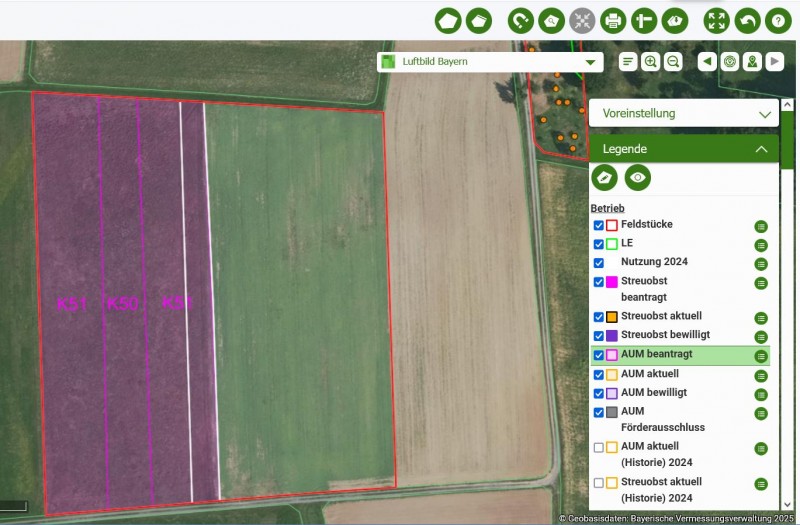Click the previous map extent arrow button

[x=707, y=62]
